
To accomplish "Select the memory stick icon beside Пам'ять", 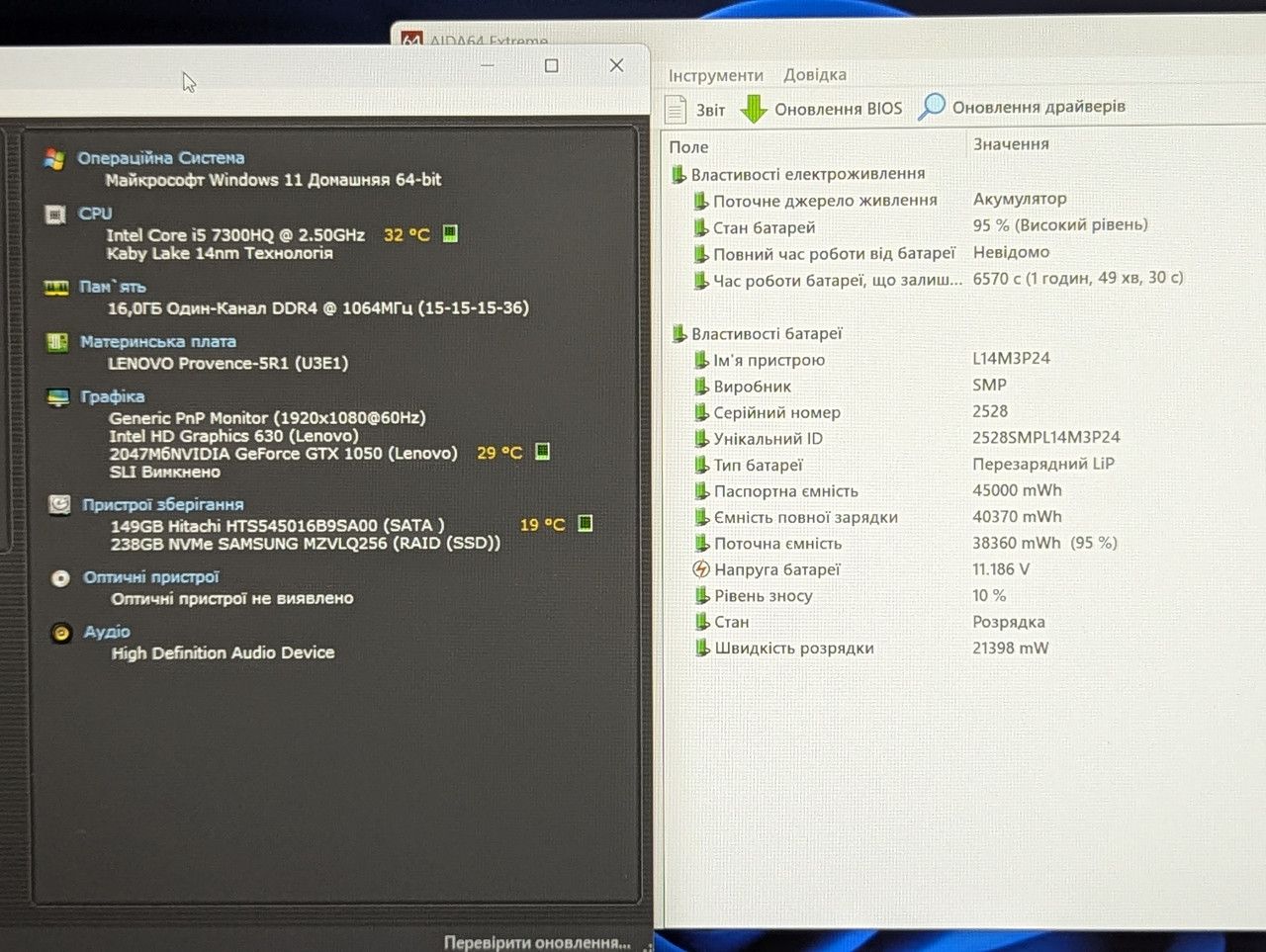I will click(56, 288).
